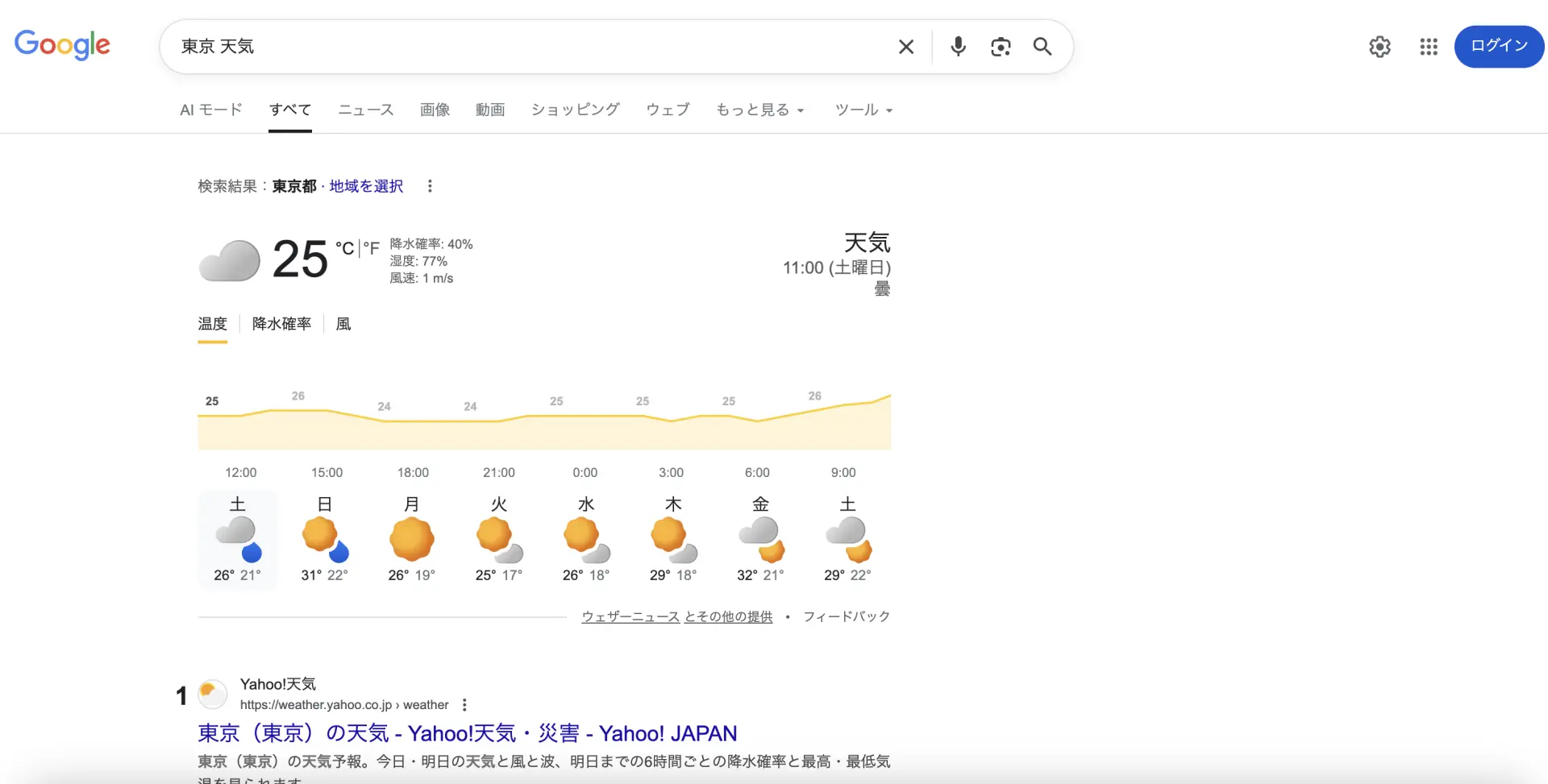Start voice search with microphone icon
1548x784 pixels.
(x=958, y=47)
